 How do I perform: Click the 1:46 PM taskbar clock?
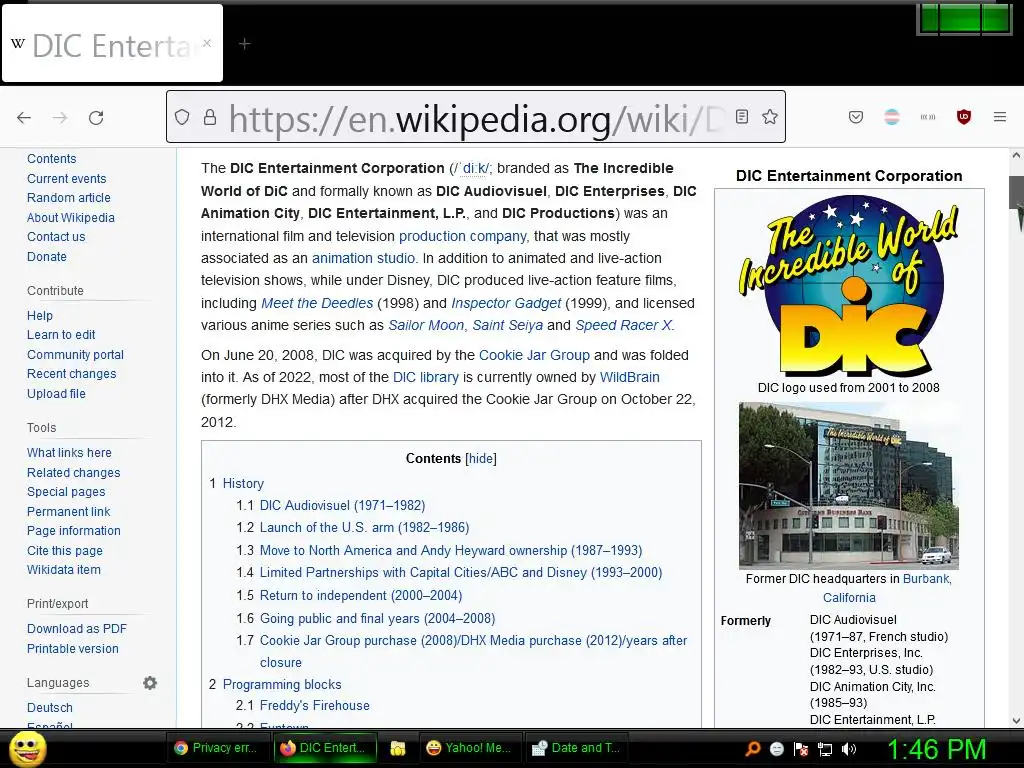936,750
